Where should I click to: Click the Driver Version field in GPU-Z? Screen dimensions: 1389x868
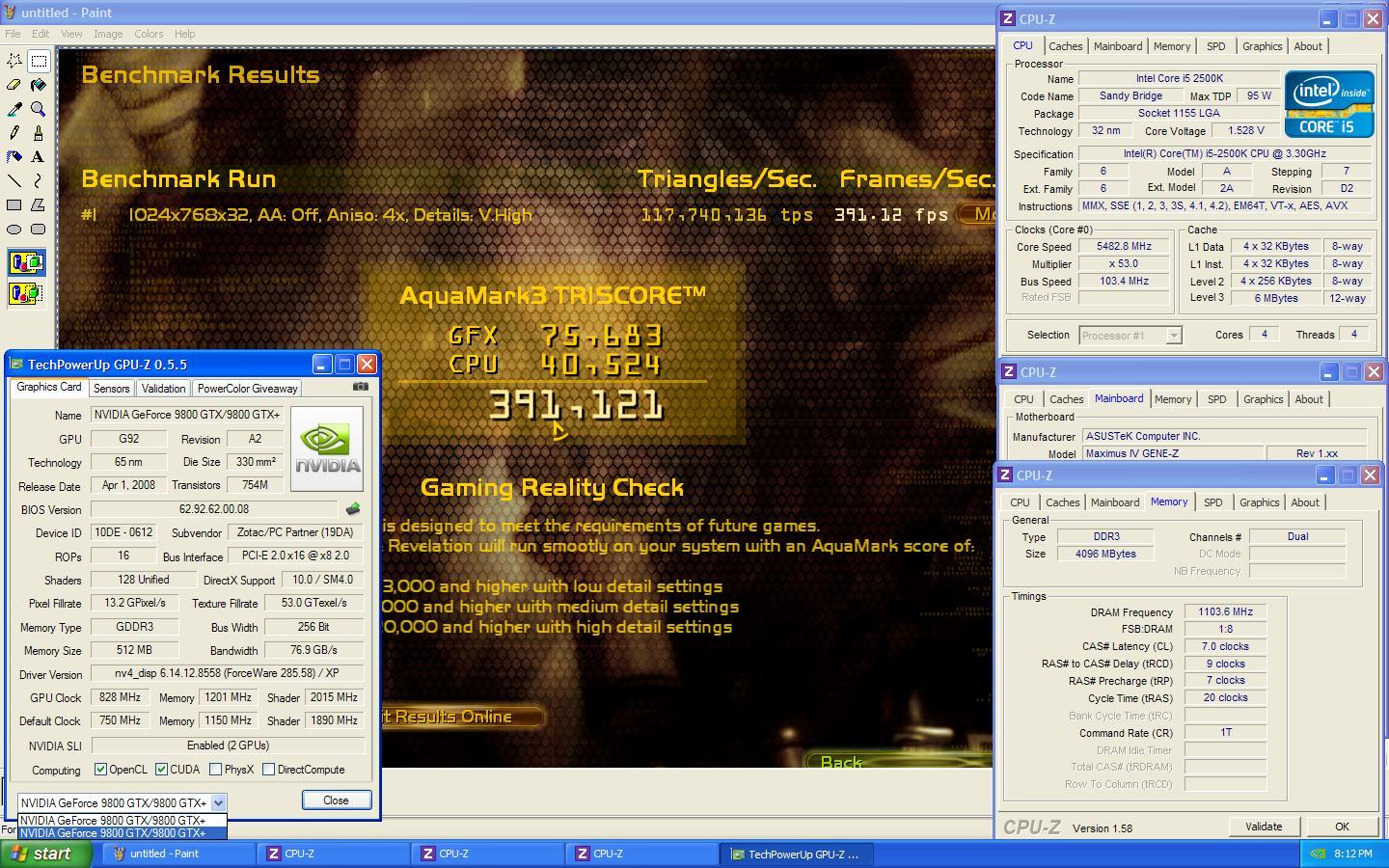(x=228, y=674)
